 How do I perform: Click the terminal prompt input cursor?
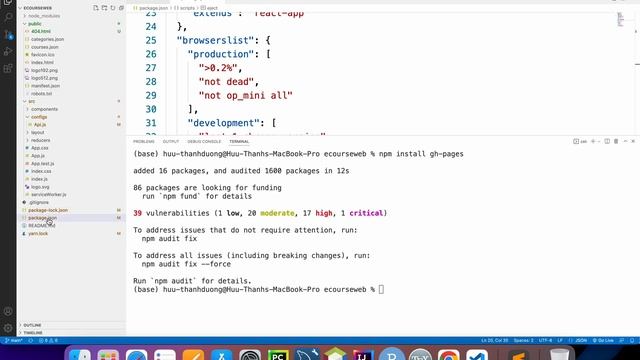[381, 289]
